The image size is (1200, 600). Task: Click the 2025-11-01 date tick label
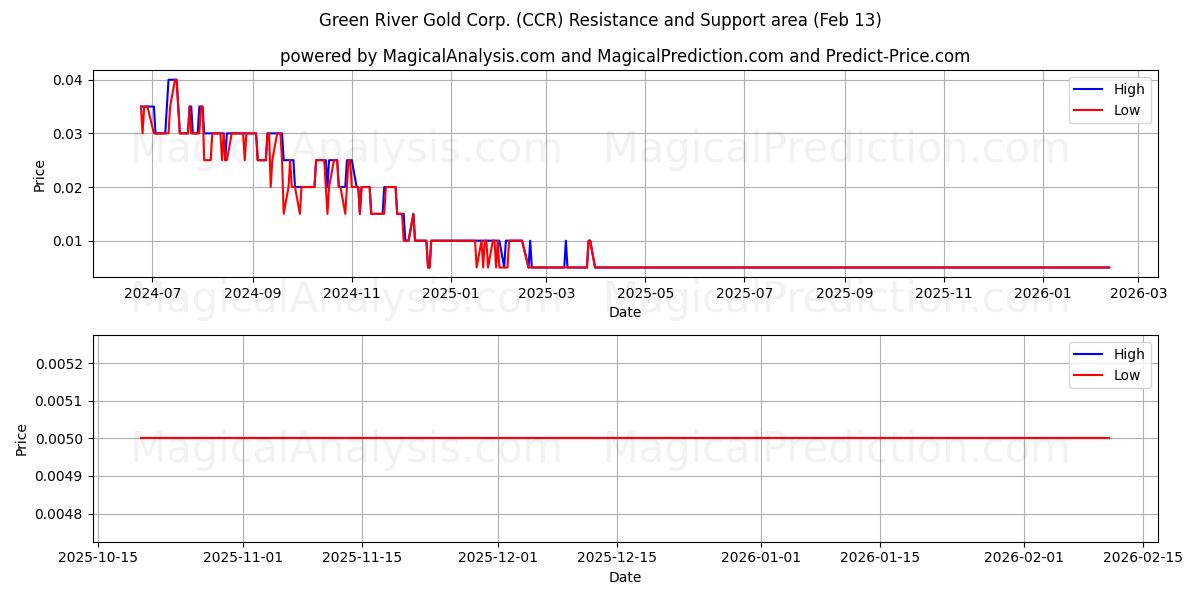coord(243,559)
